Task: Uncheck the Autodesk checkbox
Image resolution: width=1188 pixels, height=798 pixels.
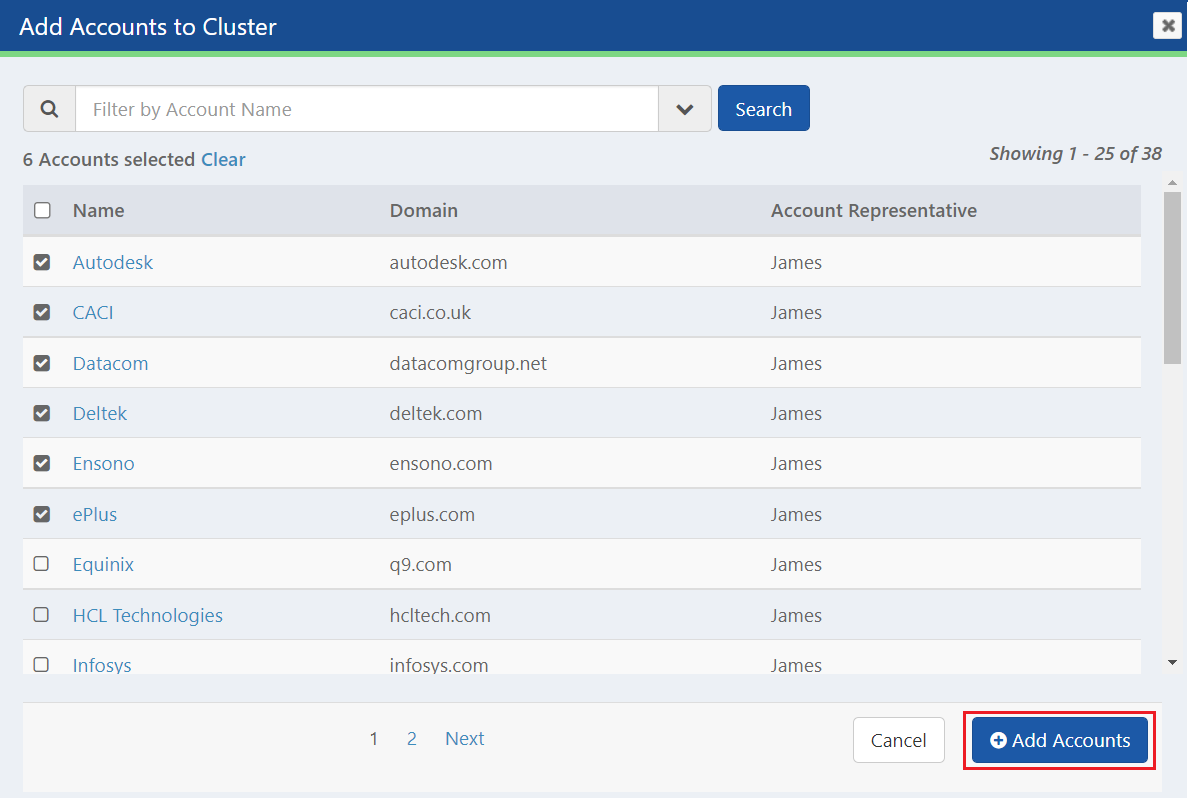Action: point(42,262)
